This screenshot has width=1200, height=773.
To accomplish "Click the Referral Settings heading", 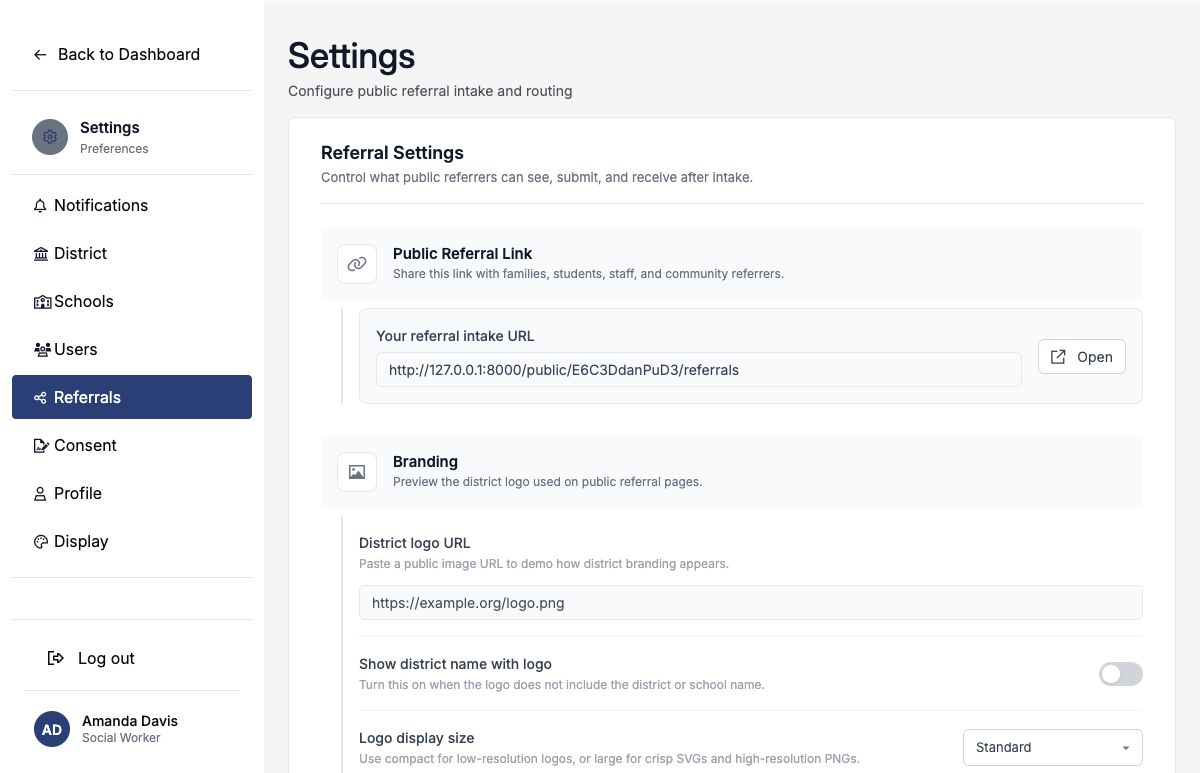I will [392, 153].
